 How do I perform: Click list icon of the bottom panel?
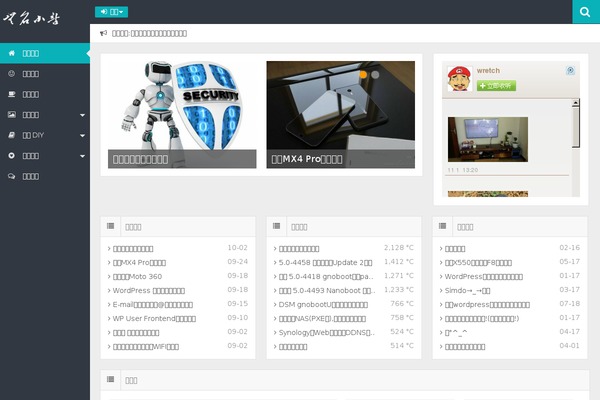coord(111,379)
